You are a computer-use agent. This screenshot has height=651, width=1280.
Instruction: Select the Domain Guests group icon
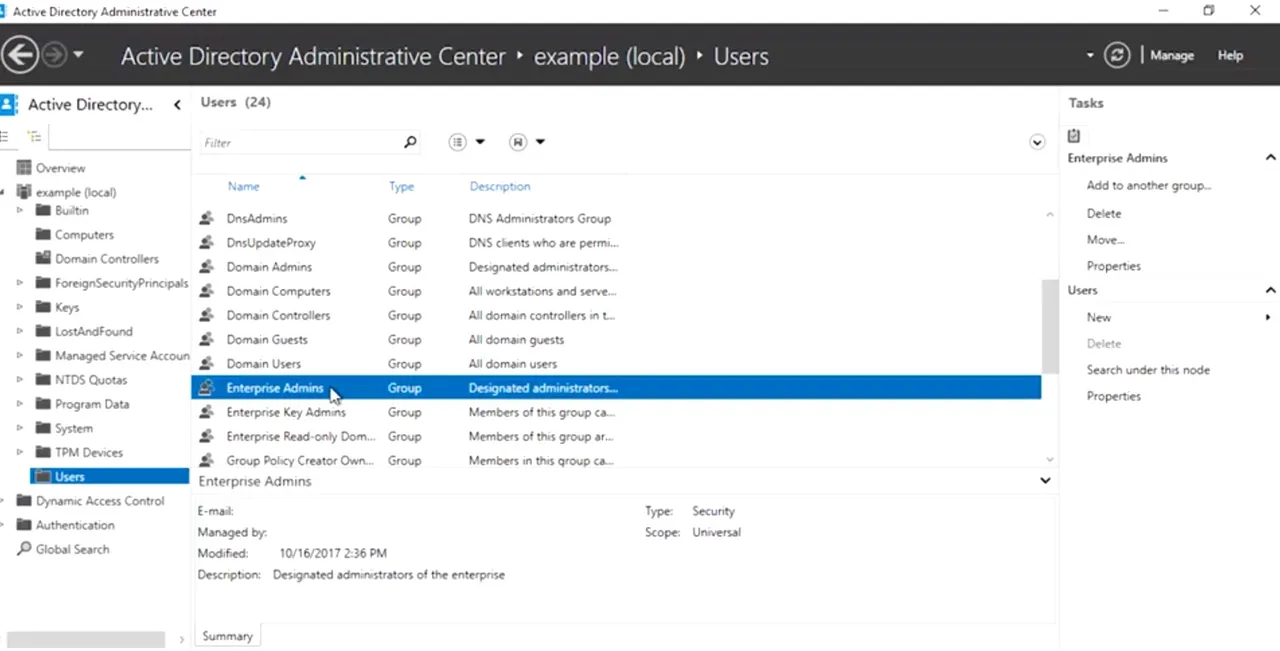206,339
